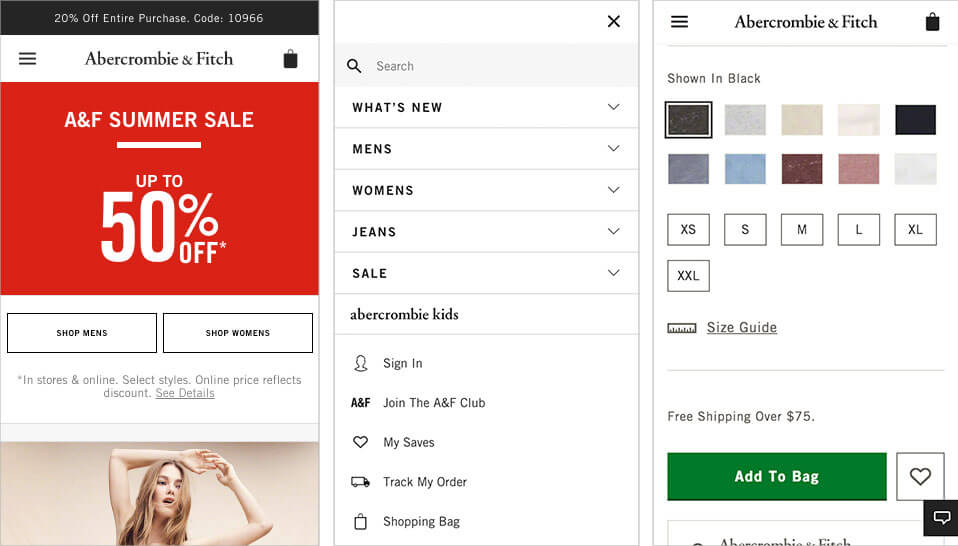Open the See Details link

[x=185, y=393]
